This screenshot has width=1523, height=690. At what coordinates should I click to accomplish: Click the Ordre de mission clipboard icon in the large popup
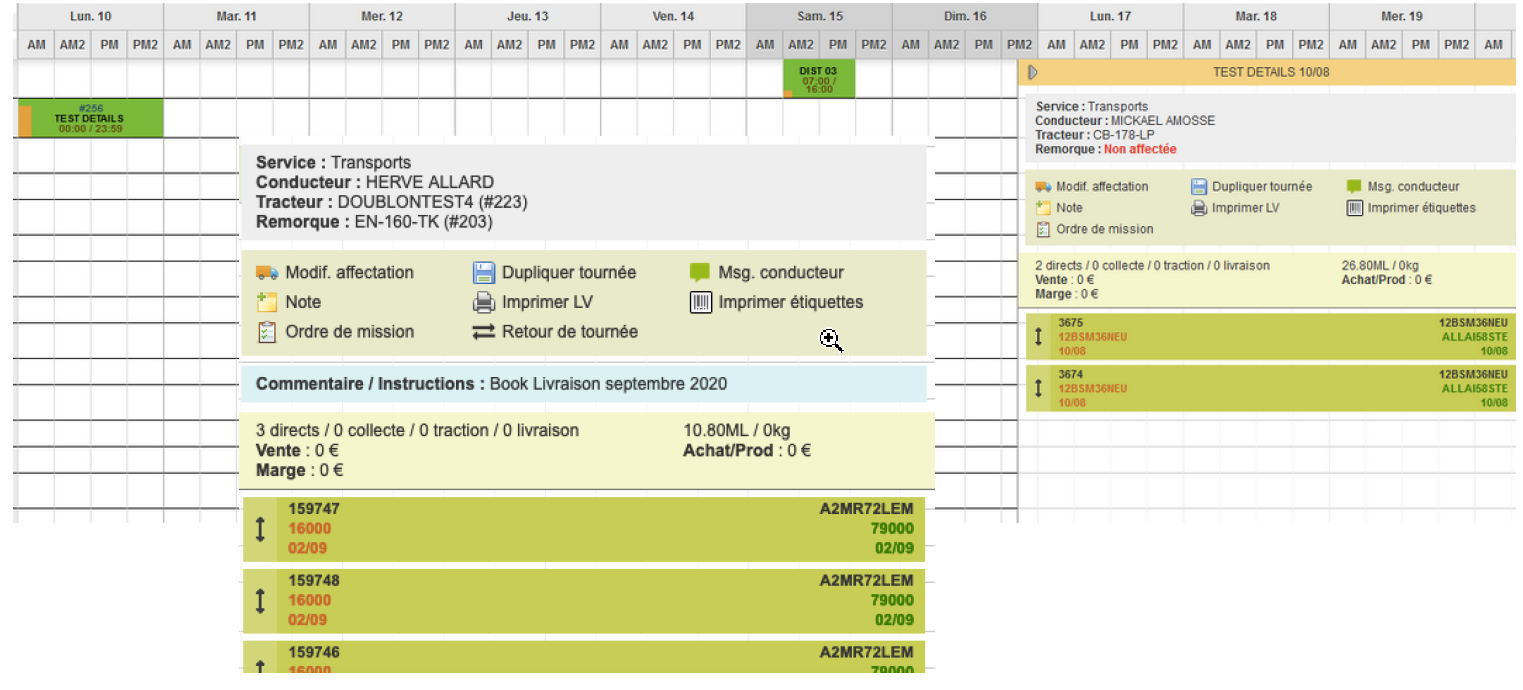266,332
